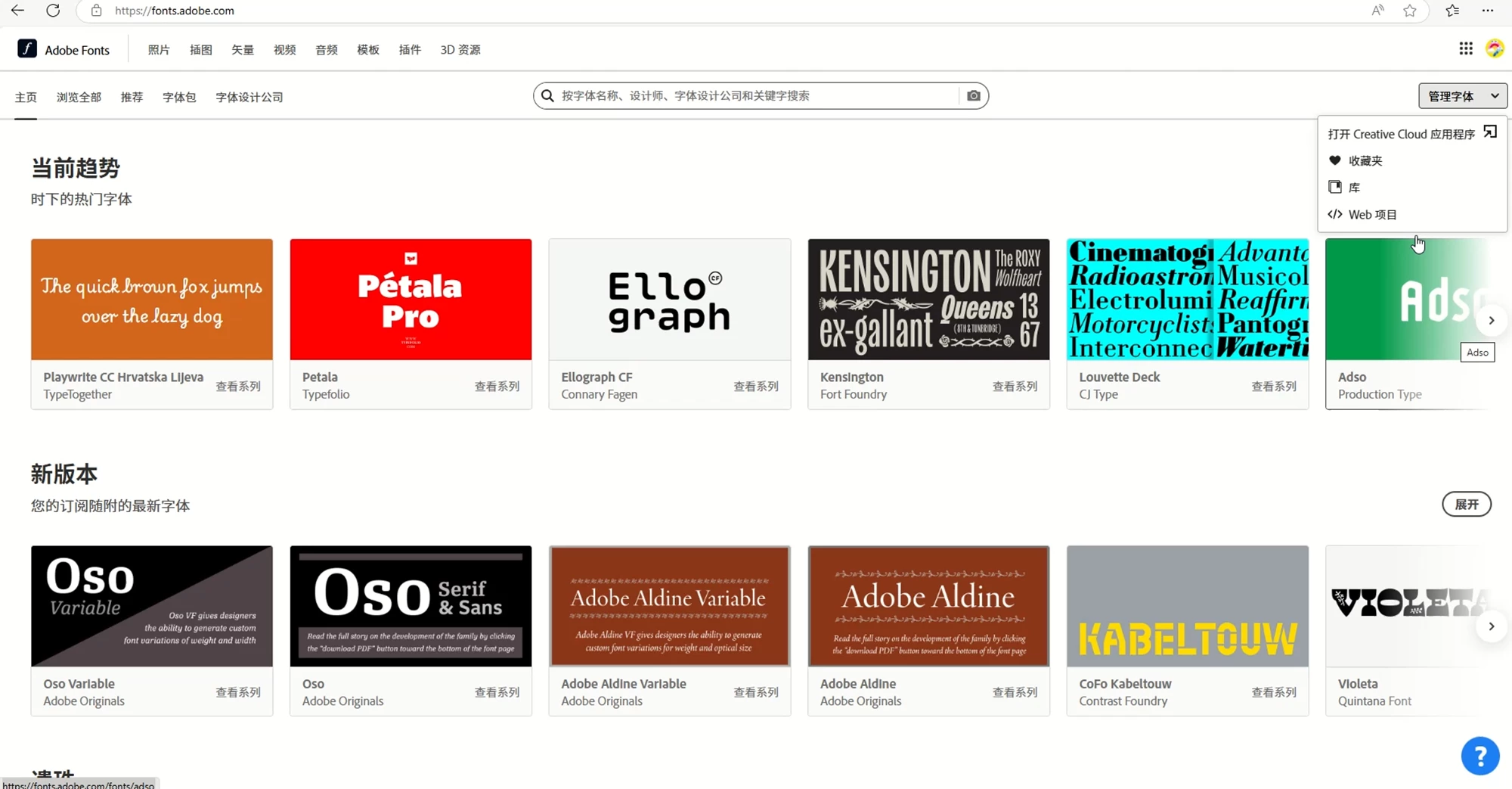Click the browser address bar URL
1512x789 pixels.
click(175, 11)
